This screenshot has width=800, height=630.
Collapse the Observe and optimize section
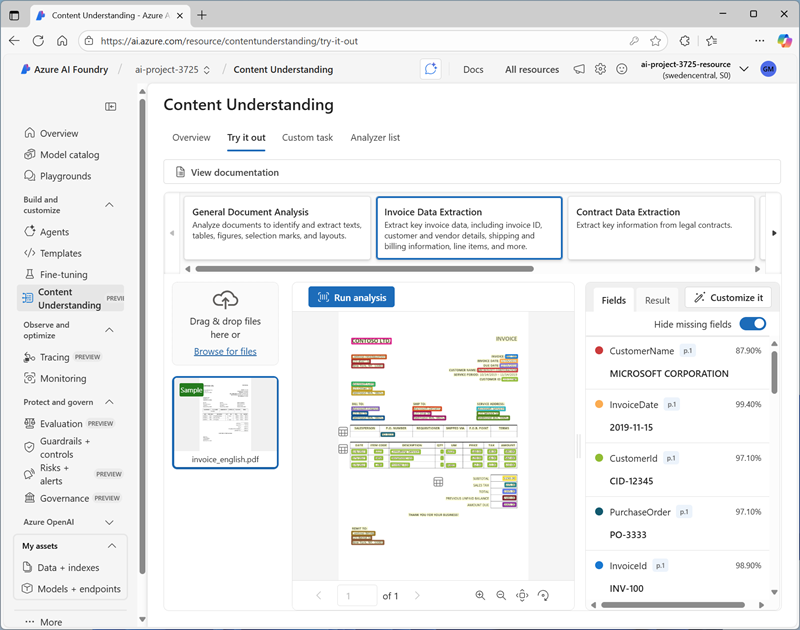[109, 330]
